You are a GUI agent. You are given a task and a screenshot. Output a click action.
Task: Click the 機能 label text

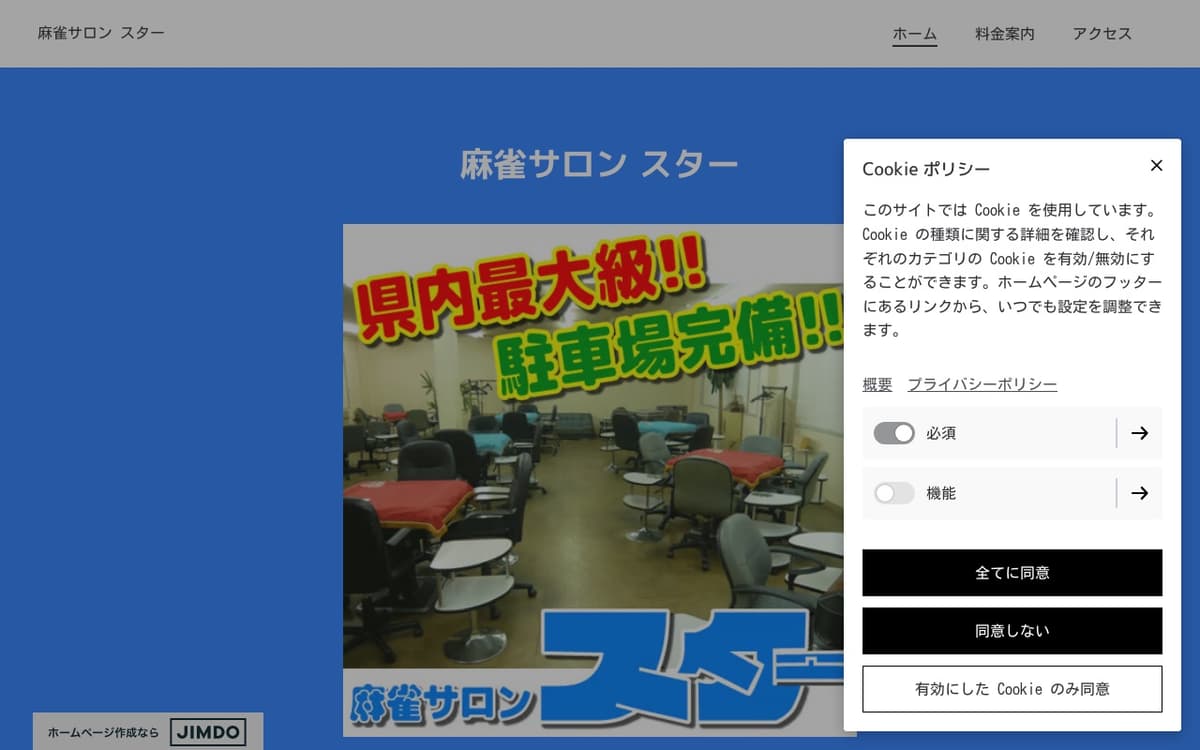[x=941, y=493]
